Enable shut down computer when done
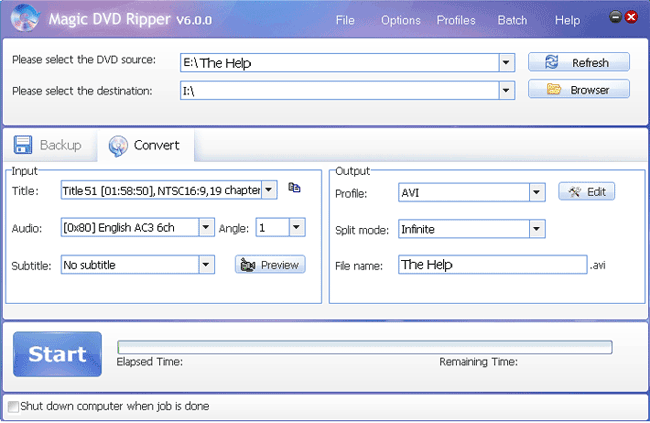Screen dimensions: 650x423 point(13,407)
